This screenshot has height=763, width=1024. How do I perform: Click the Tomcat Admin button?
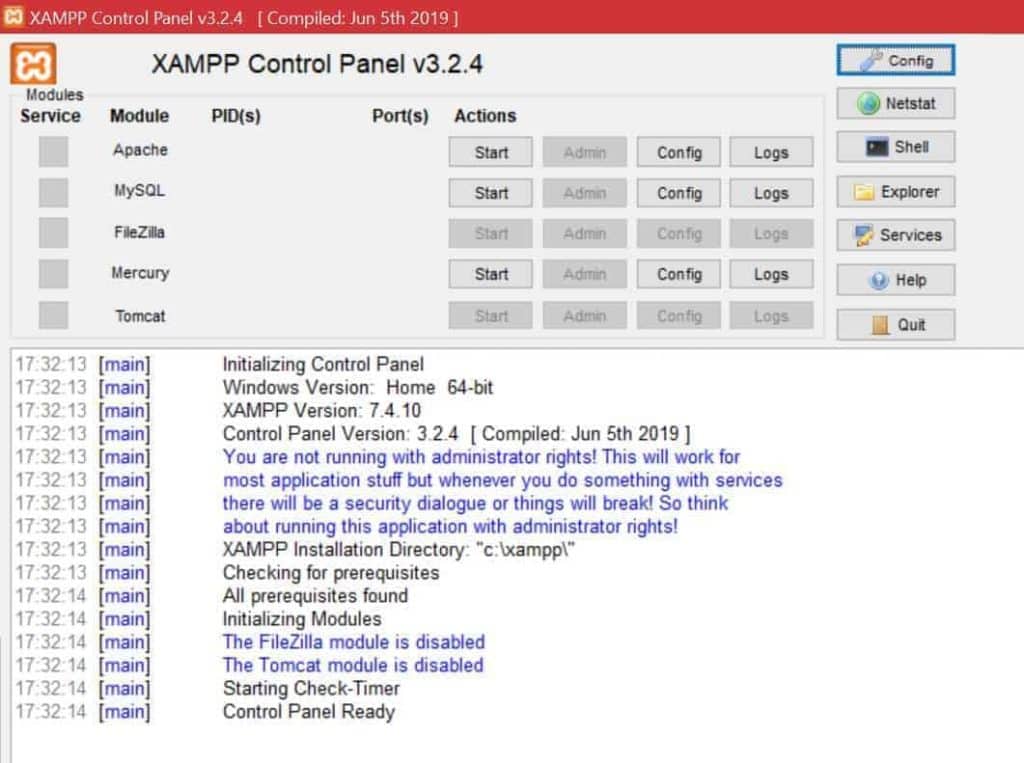[584, 316]
